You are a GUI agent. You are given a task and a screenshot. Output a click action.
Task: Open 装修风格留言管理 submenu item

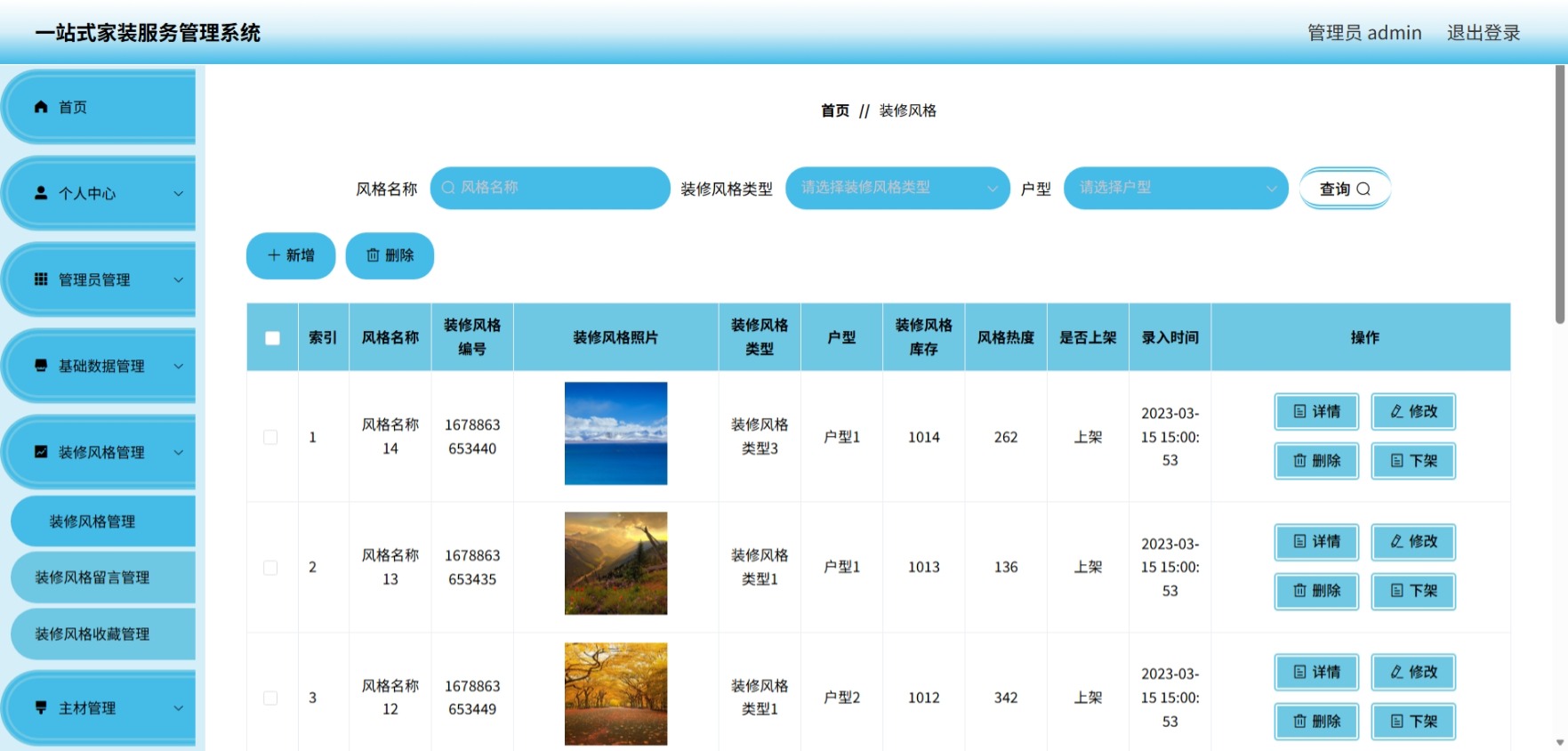click(x=103, y=577)
